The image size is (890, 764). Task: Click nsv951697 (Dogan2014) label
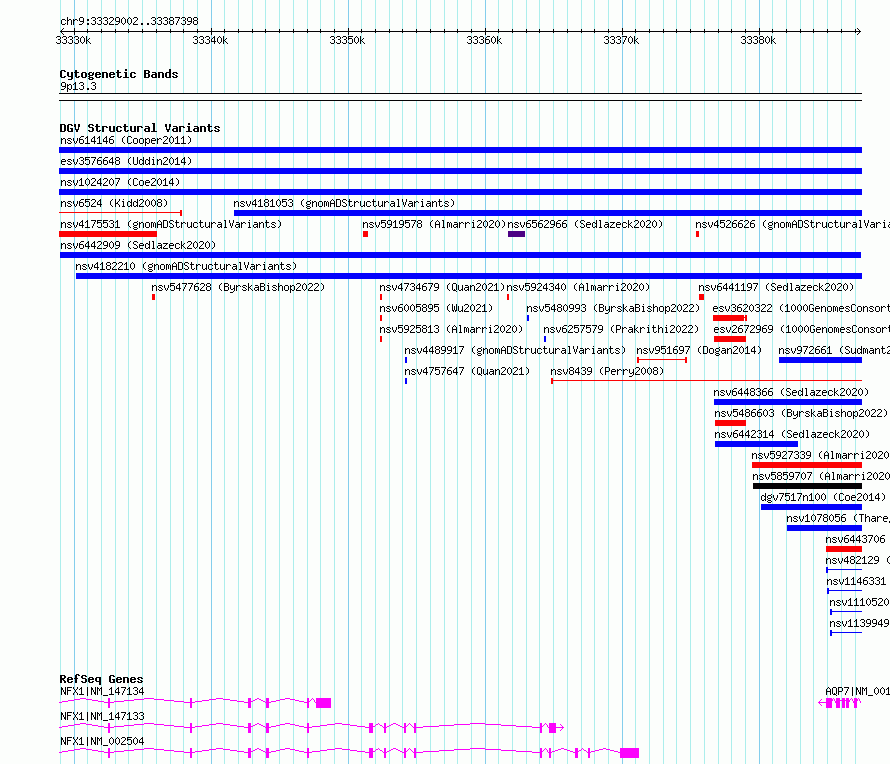coord(699,350)
